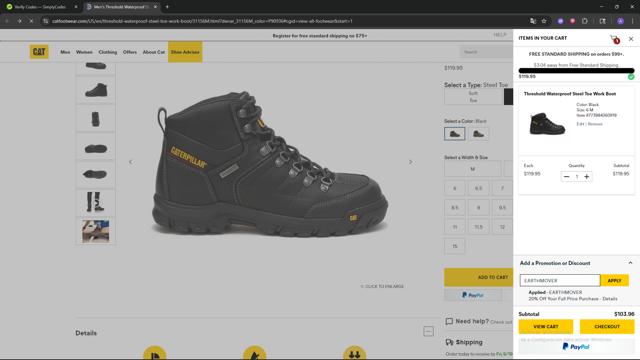This screenshot has width=640, height=360.
Task: Collapse the Details section with minus icon
Action: coord(428,331)
